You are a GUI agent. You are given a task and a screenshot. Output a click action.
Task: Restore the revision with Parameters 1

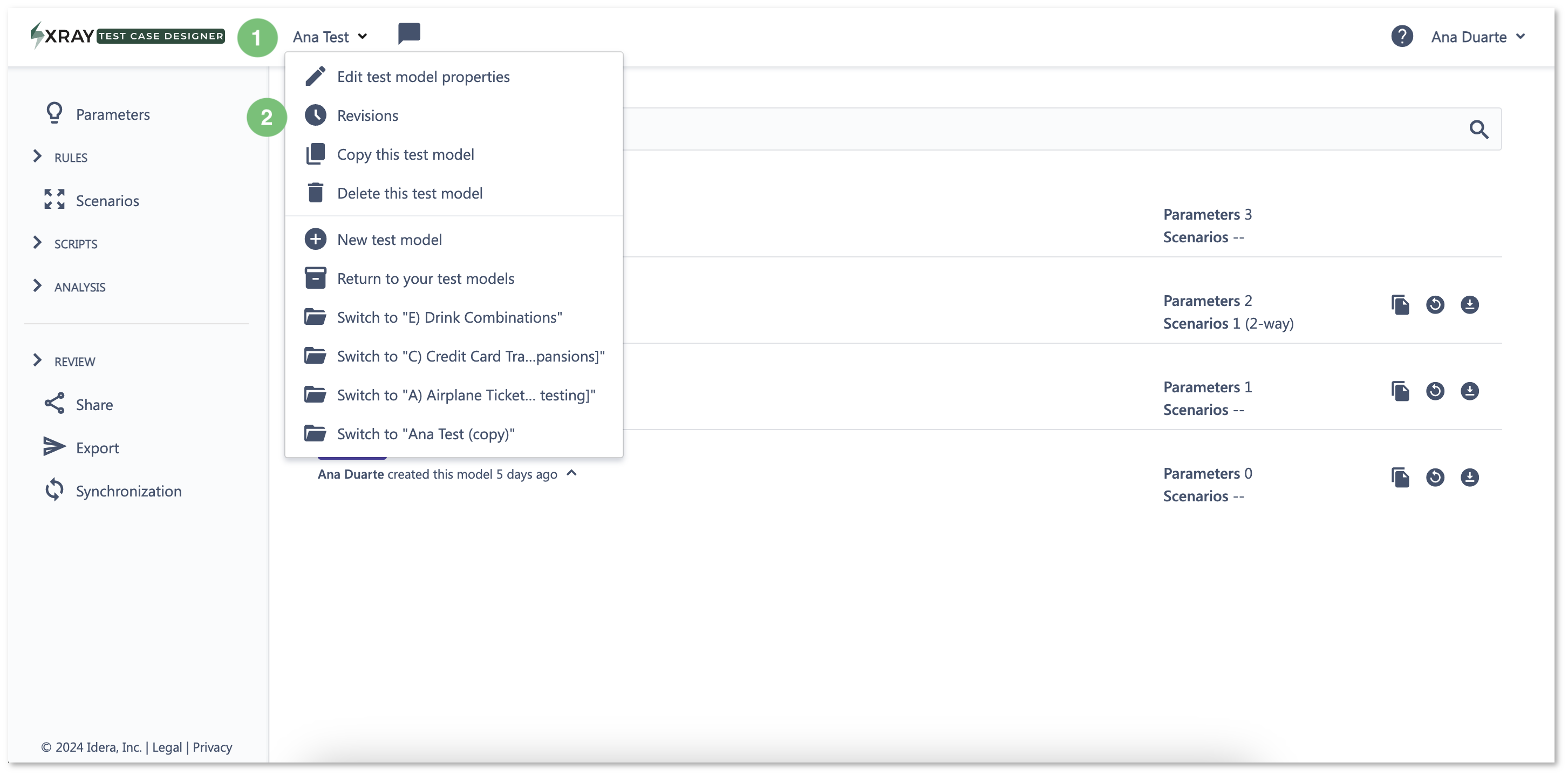coord(1435,391)
